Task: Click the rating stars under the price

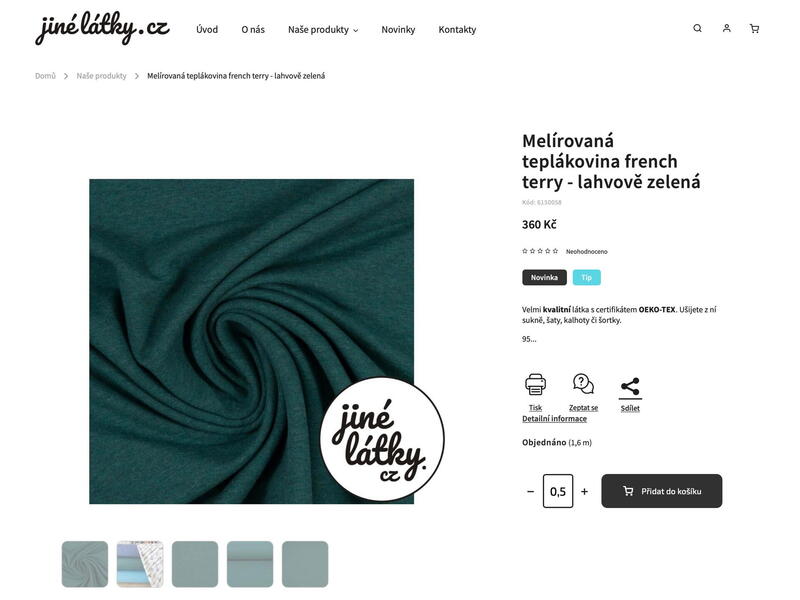Action: pyautogui.click(x=540, y=251)
